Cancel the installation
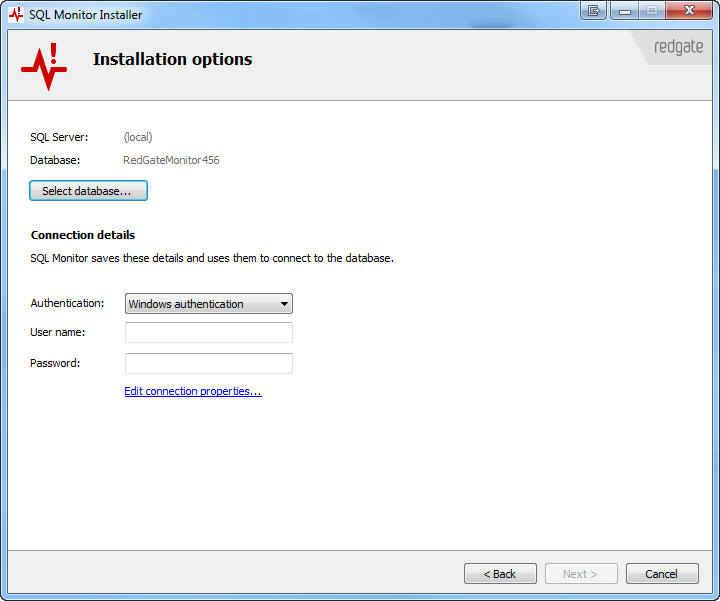This screenshot has width=720, height=601. tap(662, 574)
